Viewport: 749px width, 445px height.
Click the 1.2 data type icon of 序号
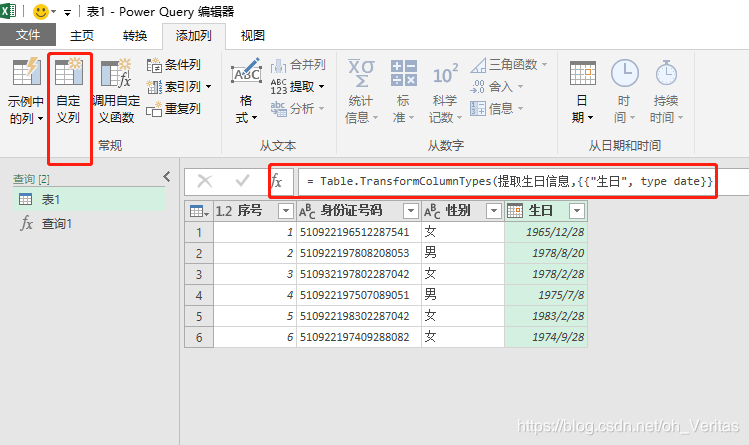pyautogui.click(x=224, y=211)
